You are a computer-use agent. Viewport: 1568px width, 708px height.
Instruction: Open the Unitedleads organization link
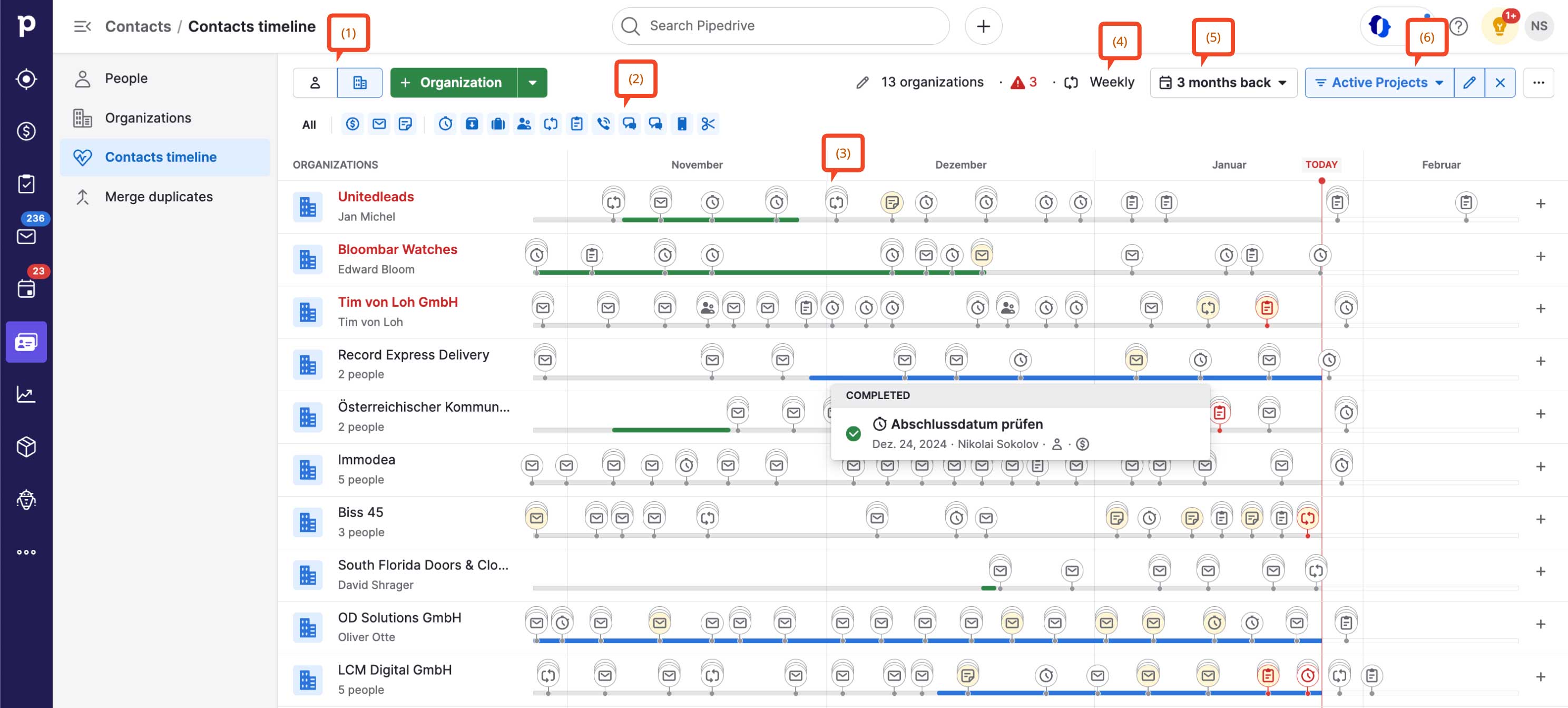(376, 197)
